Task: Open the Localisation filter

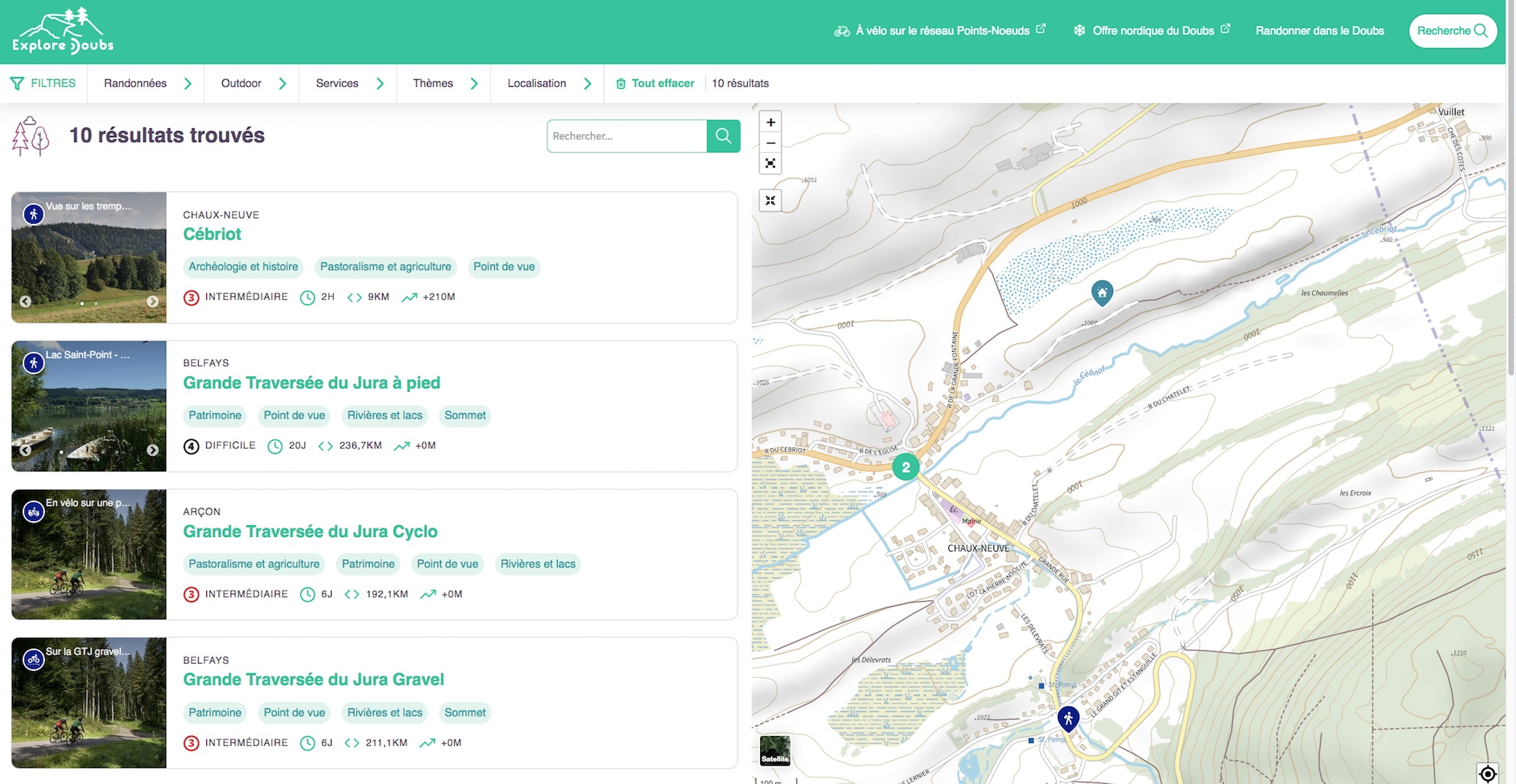Action: point(549,83)
